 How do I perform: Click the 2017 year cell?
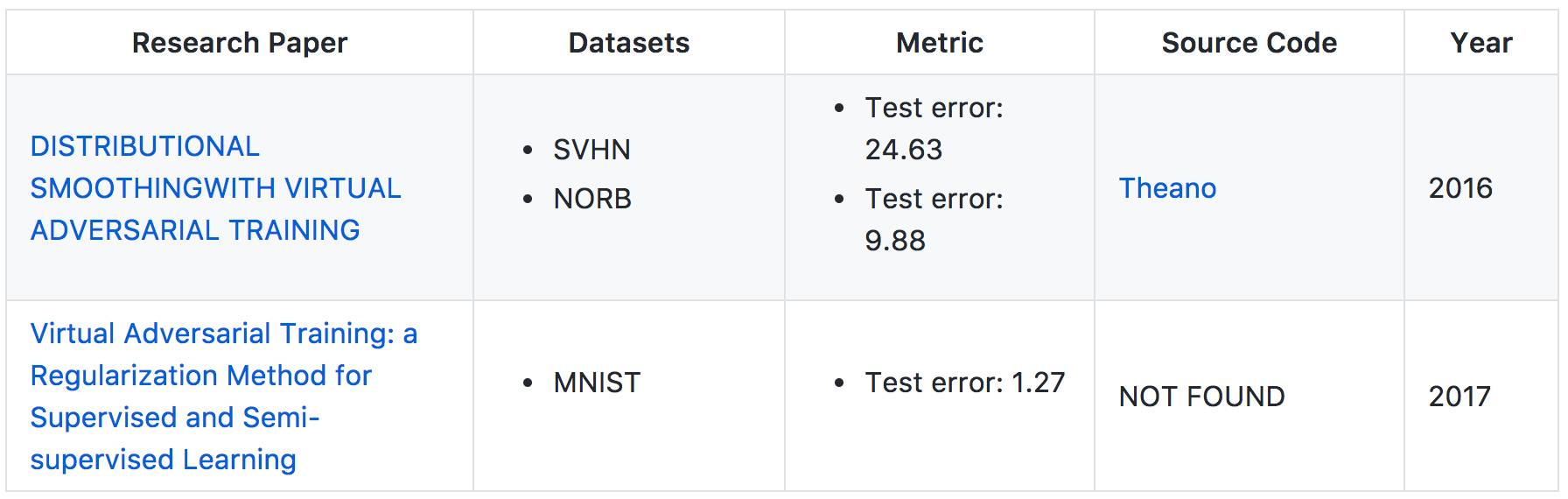point(1459,397)
